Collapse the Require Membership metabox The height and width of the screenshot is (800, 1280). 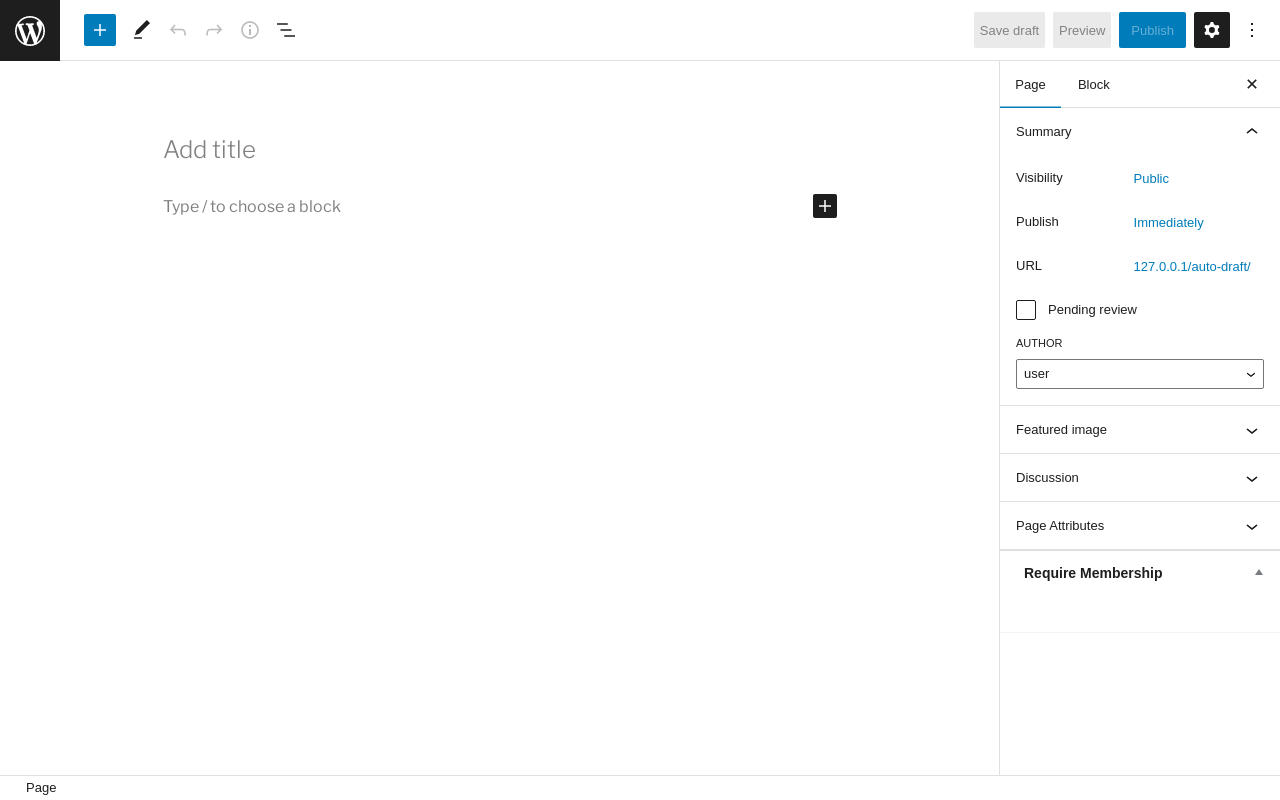coord(1259,572)
